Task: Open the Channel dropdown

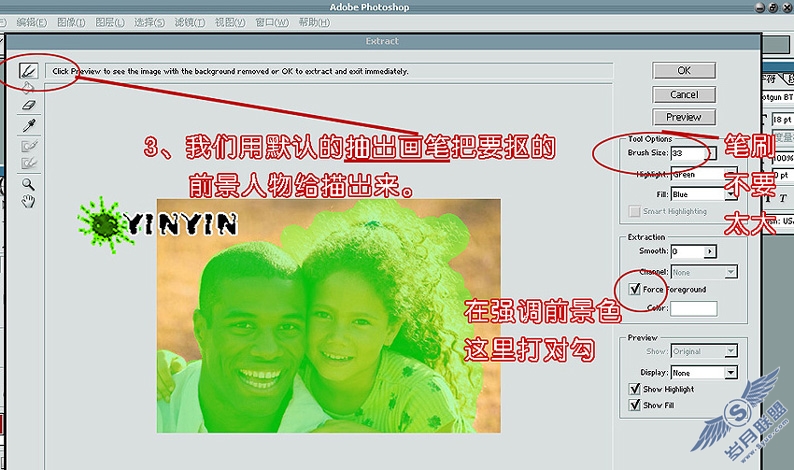Action: point(730,272)
